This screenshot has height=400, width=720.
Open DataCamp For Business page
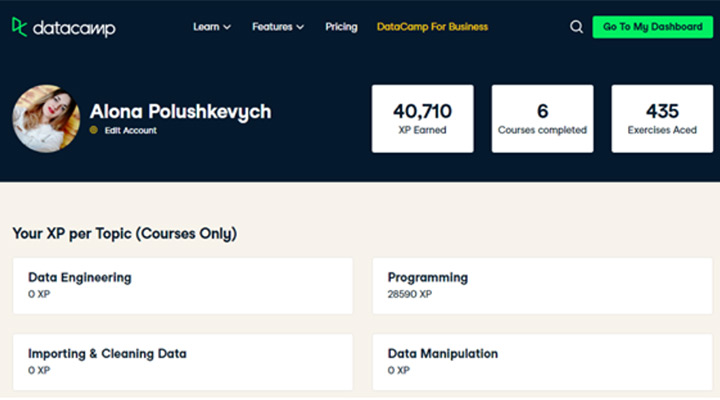[x=432, y=27]
